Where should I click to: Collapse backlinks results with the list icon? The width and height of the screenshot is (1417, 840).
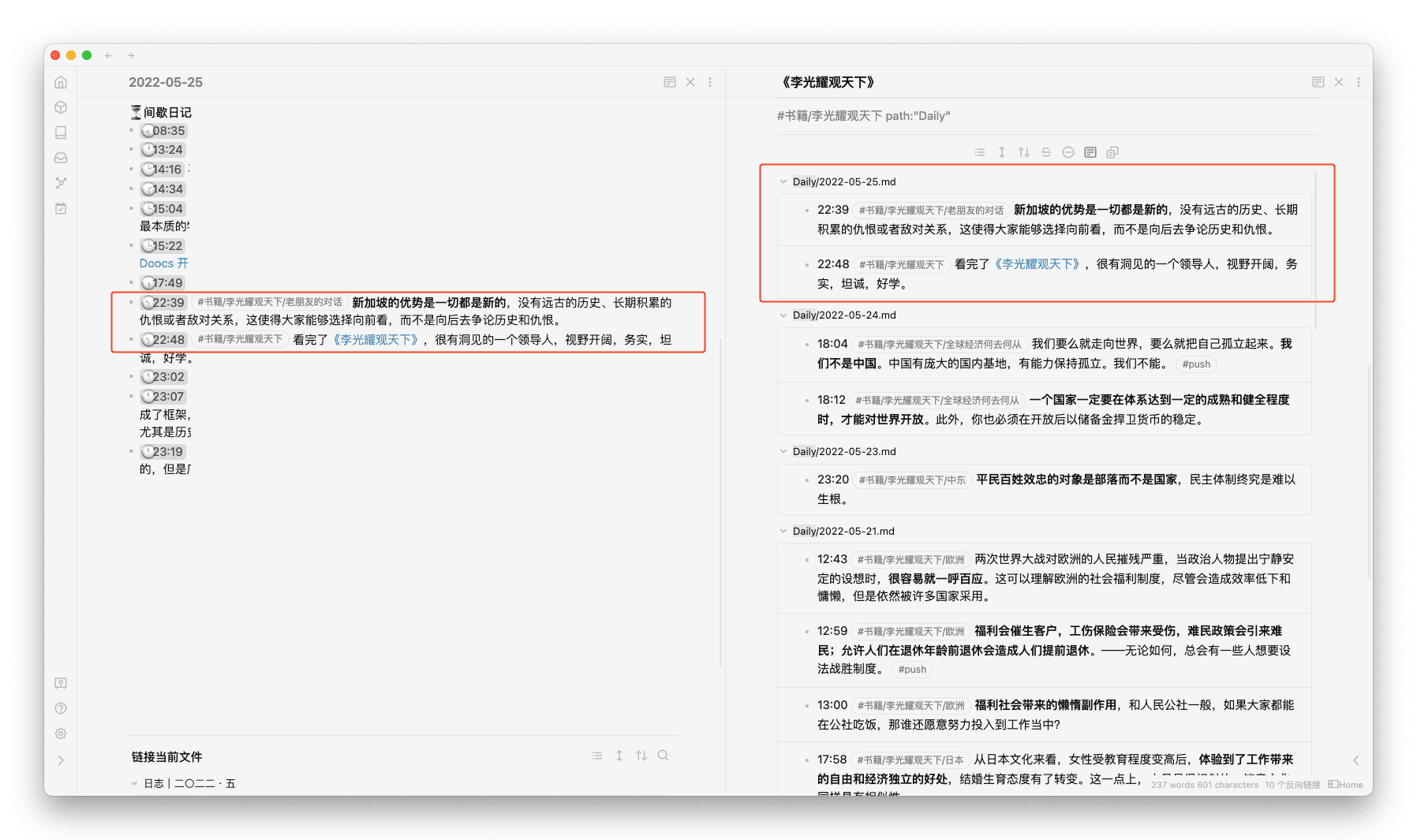(597, 756)
